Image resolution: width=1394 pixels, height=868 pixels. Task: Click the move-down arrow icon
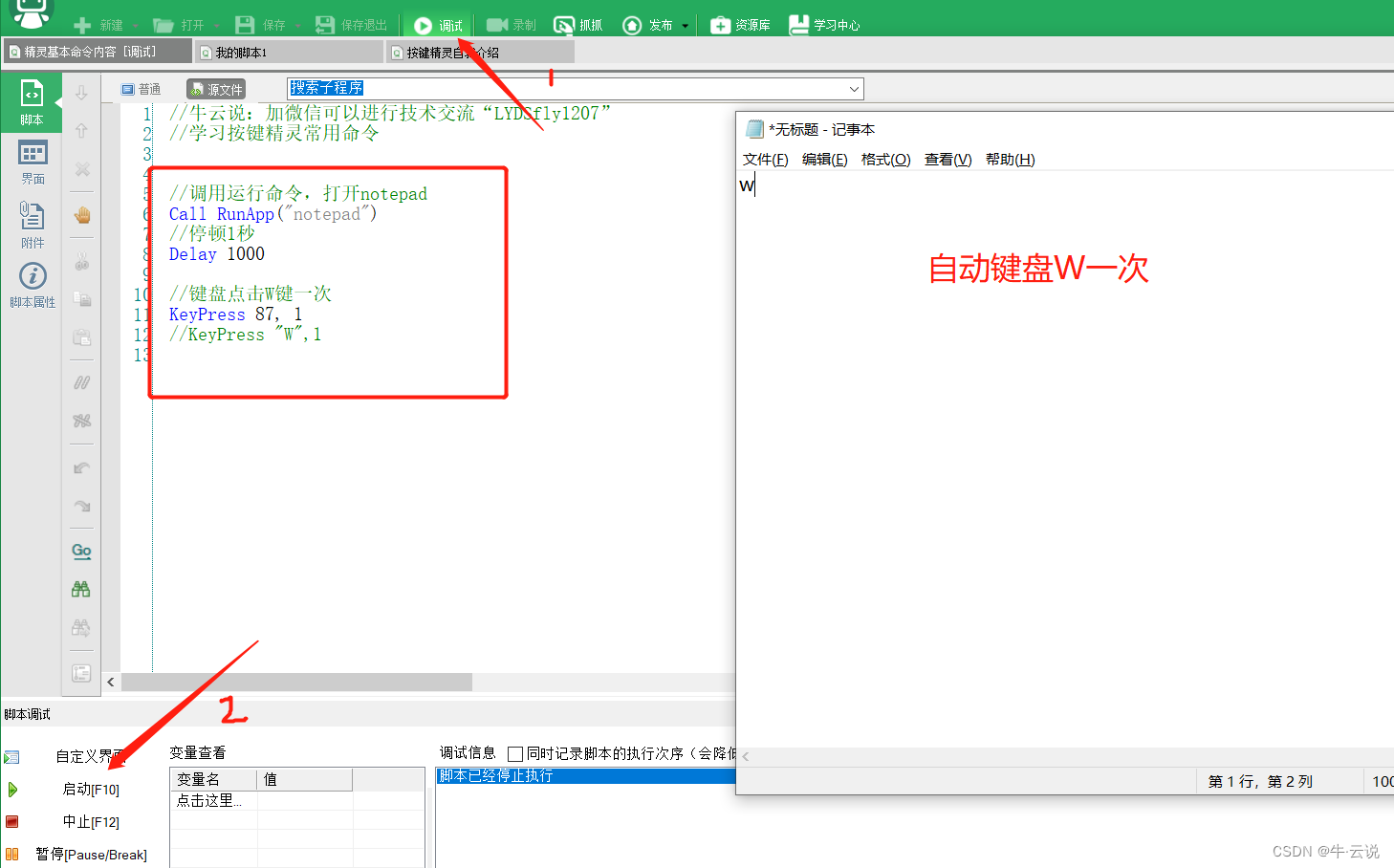[81, 93]
